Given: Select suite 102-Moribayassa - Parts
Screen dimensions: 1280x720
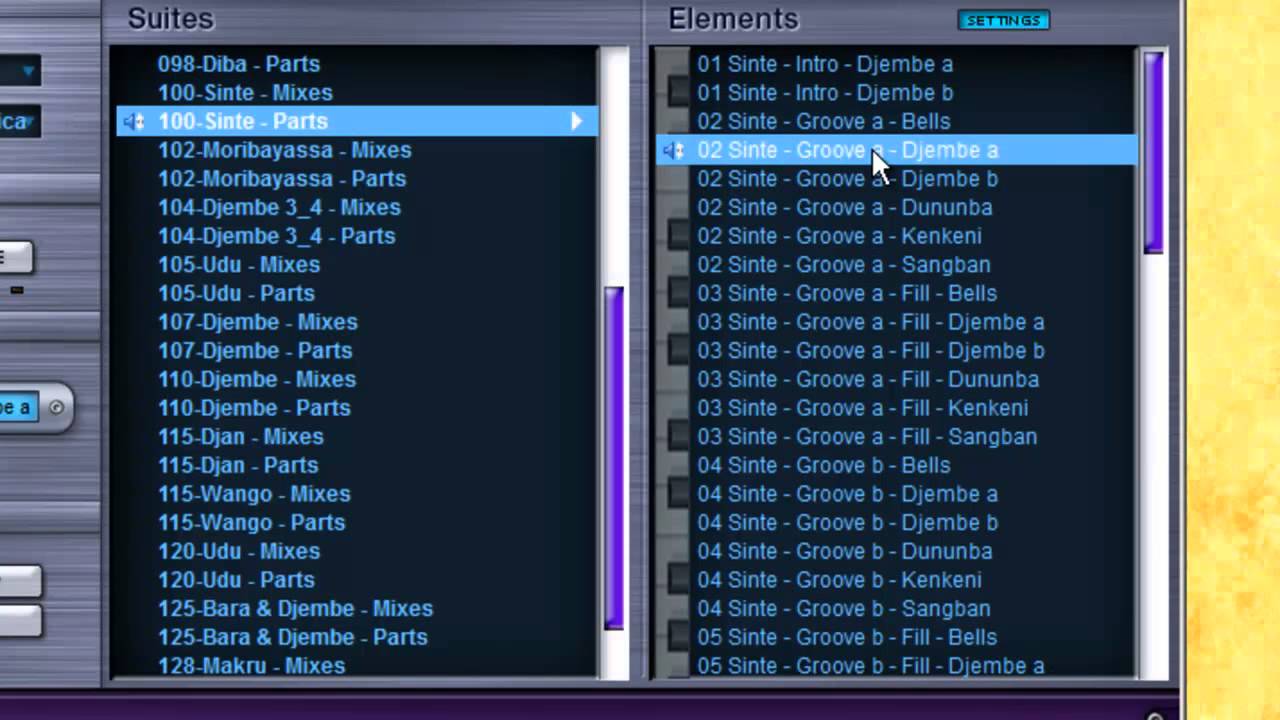Looking at the screenshot, I should [282, 179].
